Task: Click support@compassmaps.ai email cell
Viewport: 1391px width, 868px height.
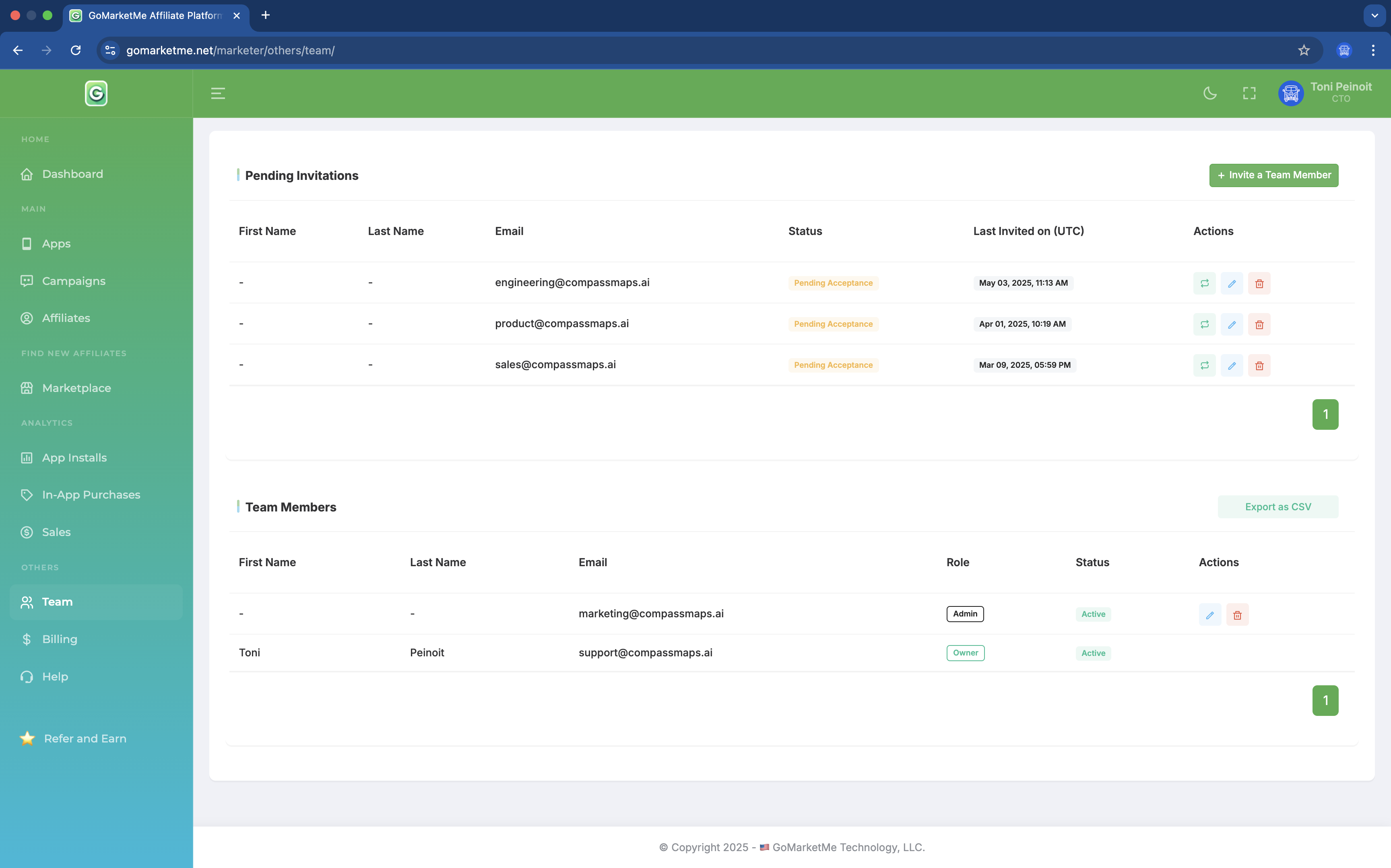Action: 645,653
